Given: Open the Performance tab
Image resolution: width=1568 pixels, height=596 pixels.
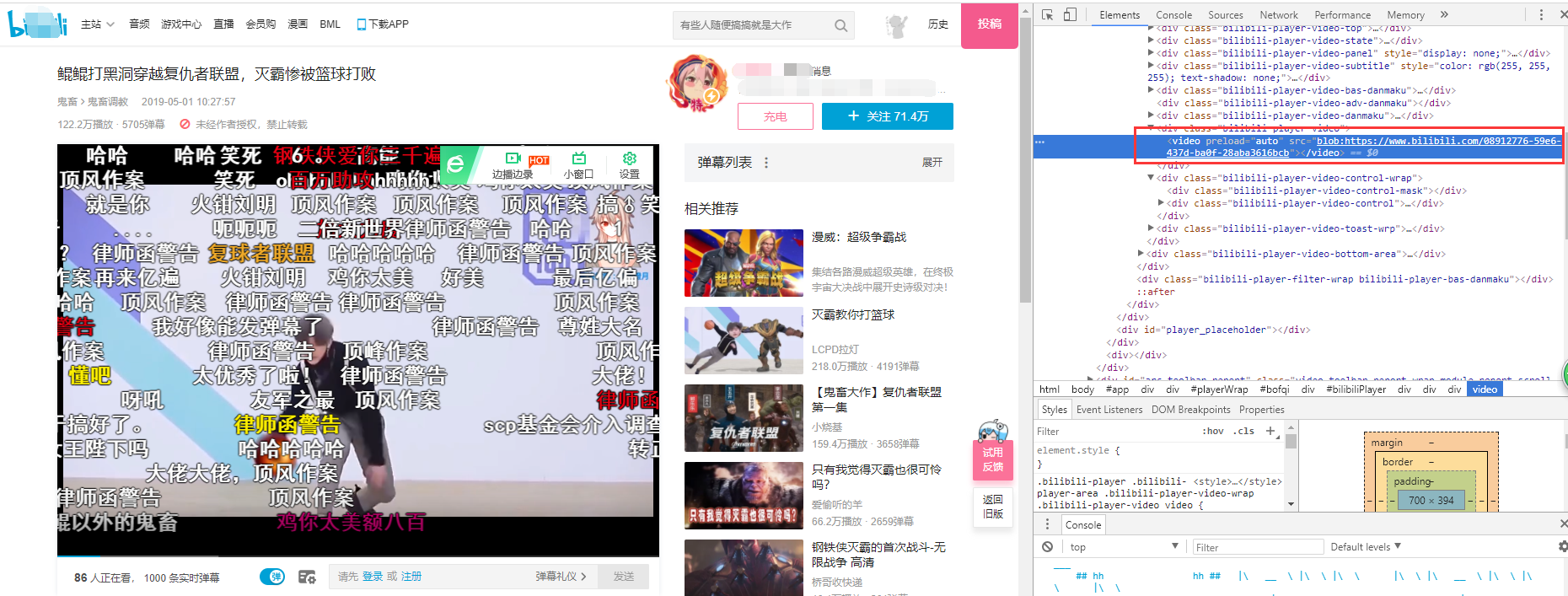Looking at the screenshot, I should [x=1342, y=14].
